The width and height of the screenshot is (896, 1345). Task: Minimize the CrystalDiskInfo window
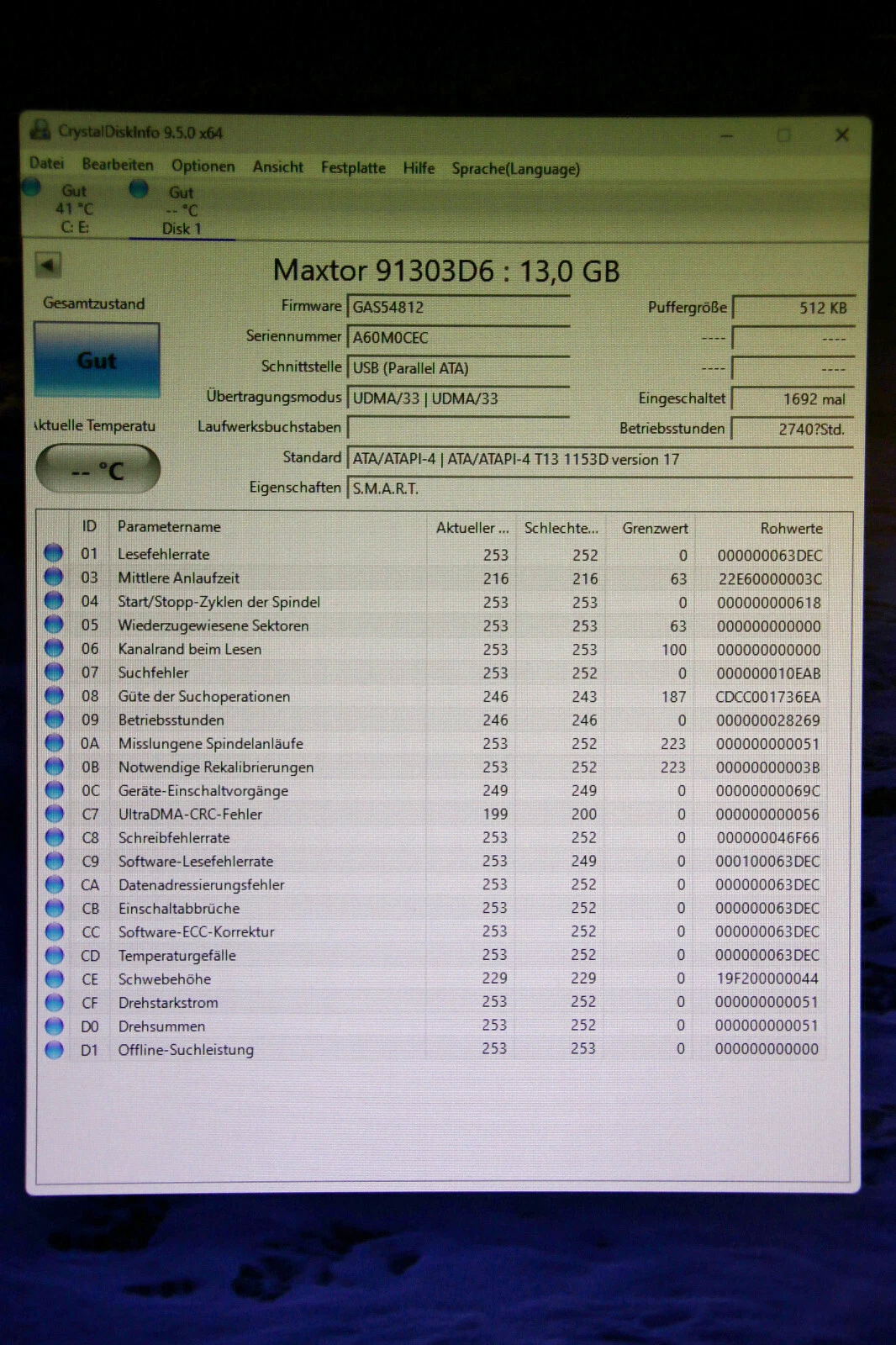(727, 134)
